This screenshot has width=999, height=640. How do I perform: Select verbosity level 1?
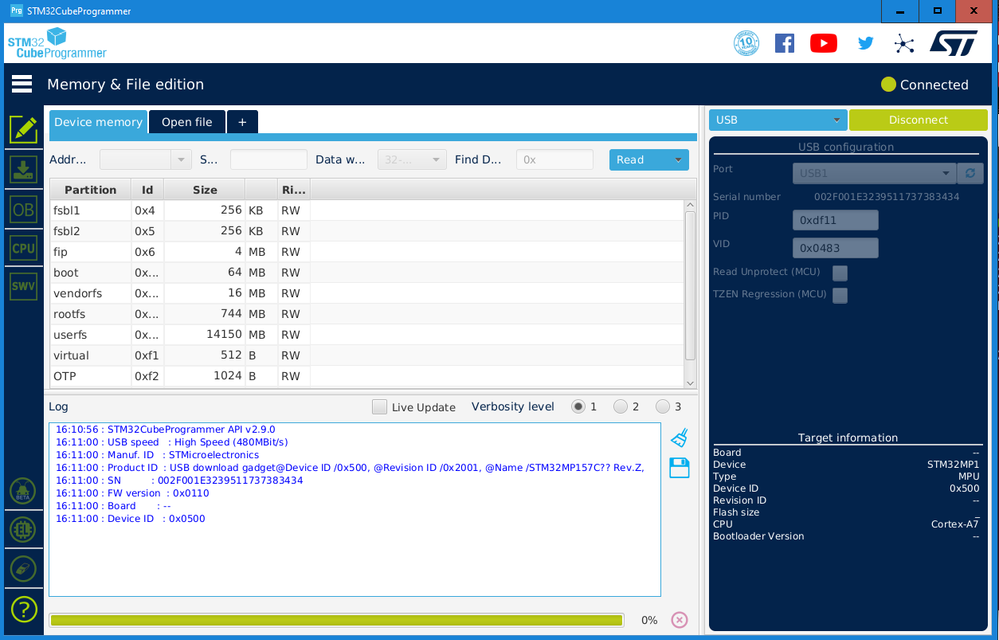pos(578,406)
